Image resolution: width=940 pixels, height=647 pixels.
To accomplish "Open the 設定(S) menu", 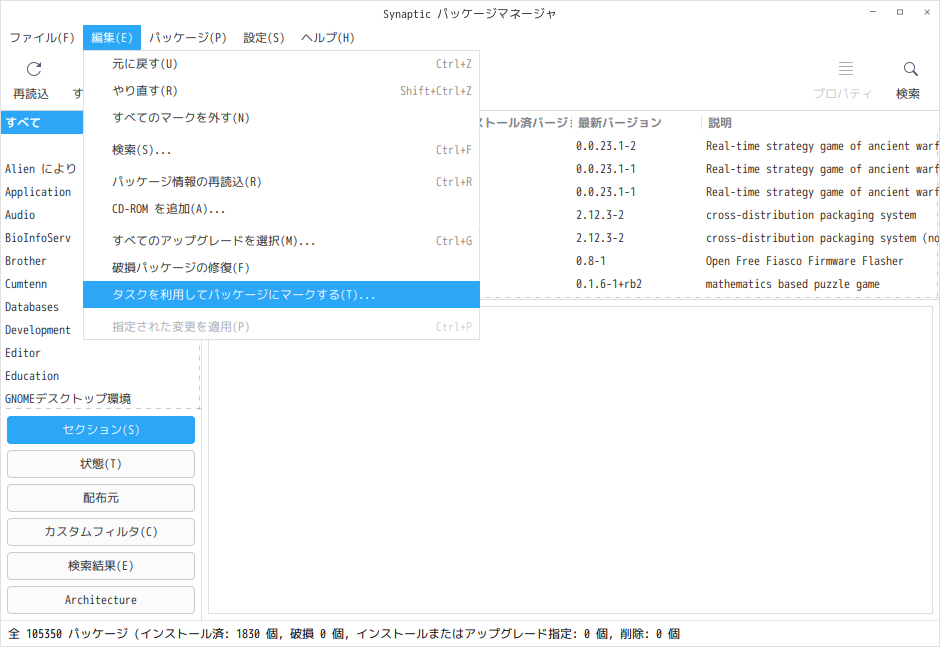I will point(264,38).
